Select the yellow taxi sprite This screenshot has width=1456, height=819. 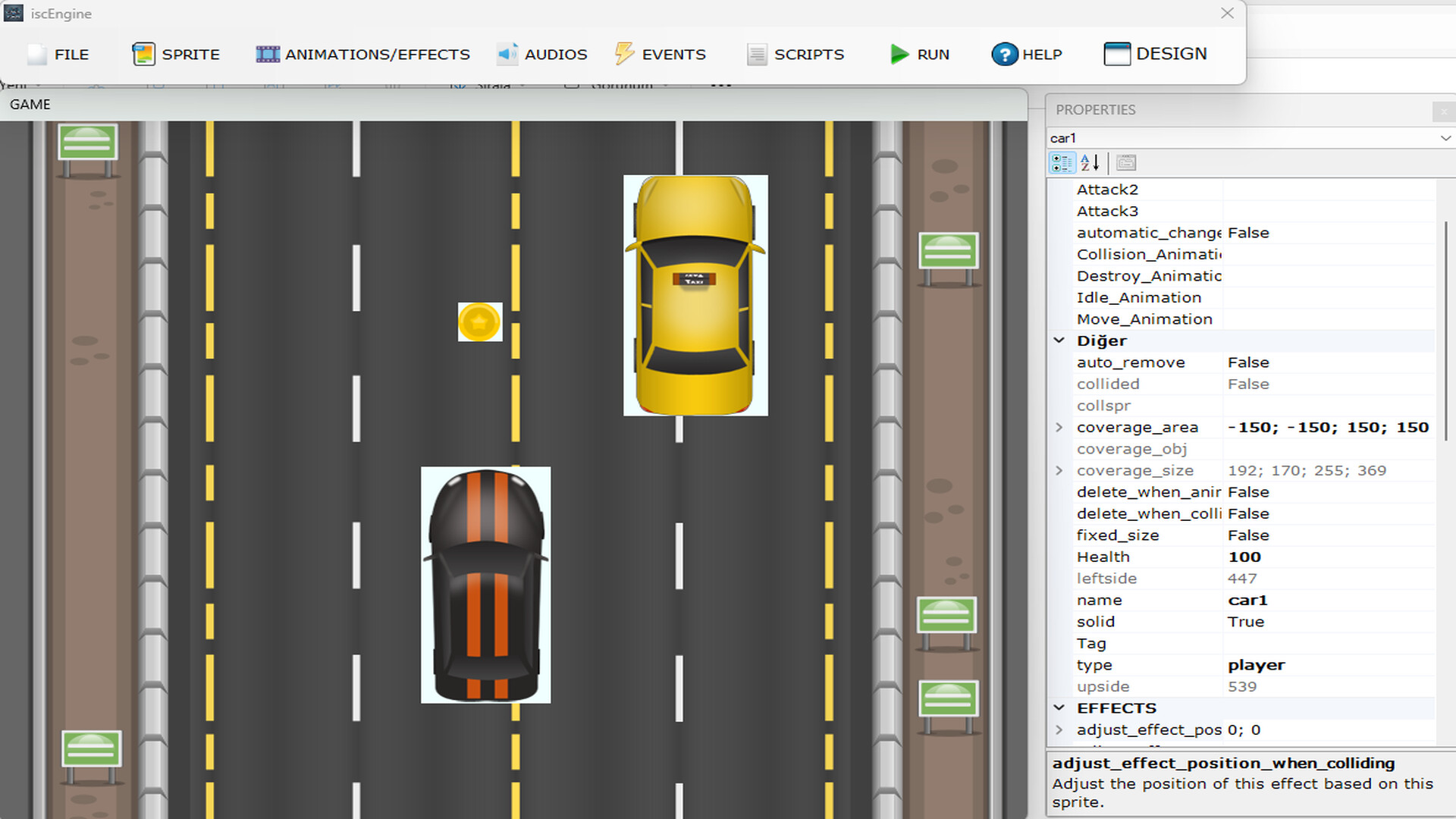[695, 296]
